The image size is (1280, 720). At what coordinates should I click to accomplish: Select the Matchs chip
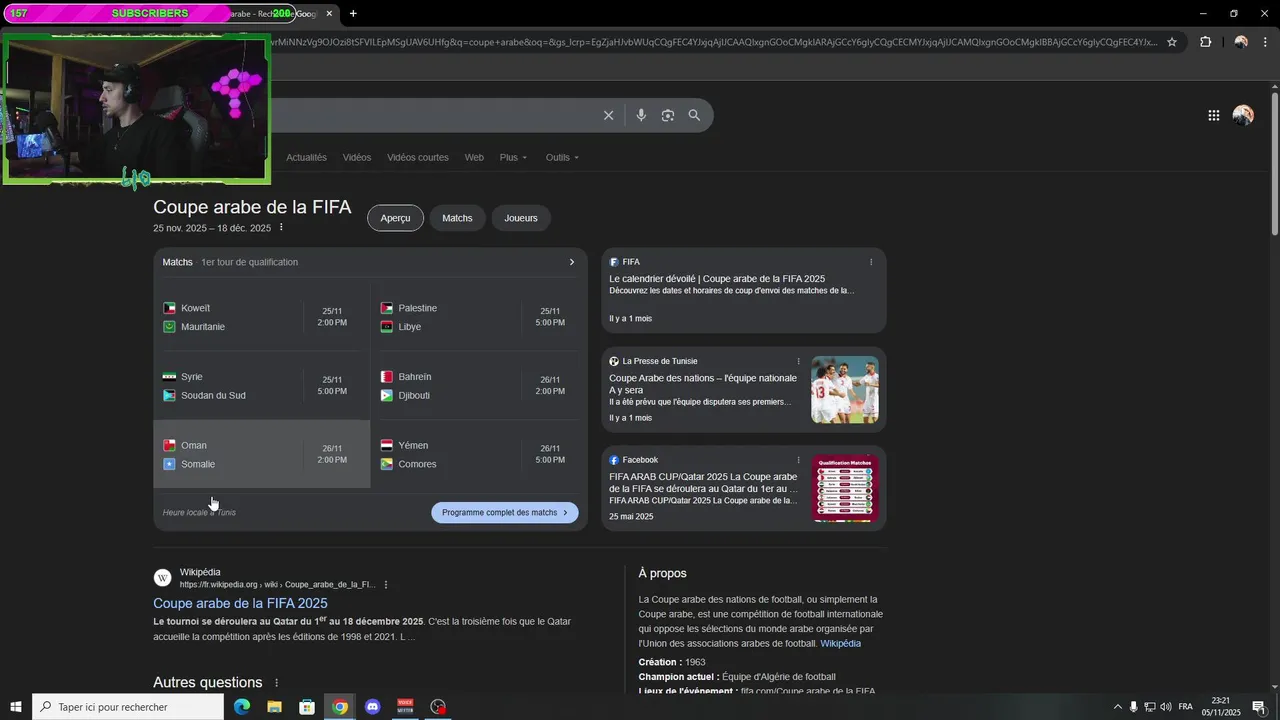457,218
